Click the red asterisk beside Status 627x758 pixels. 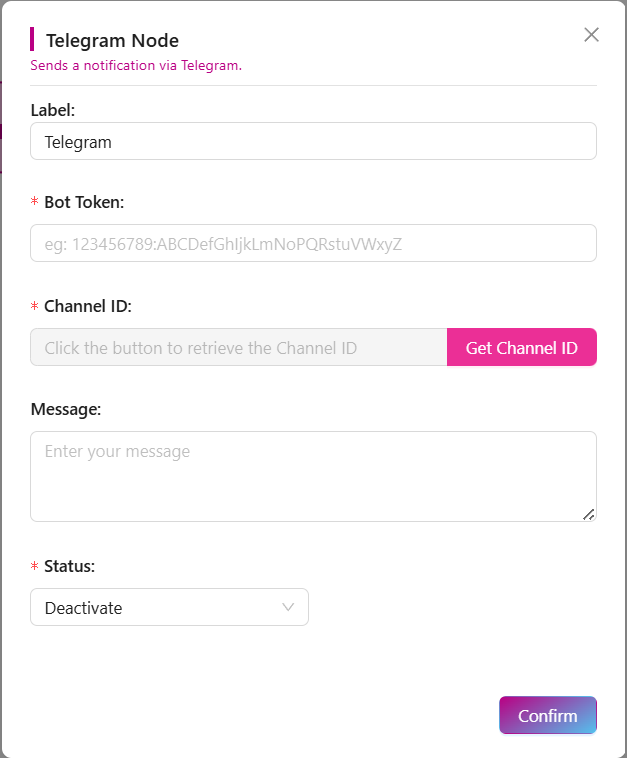point(35,567)
